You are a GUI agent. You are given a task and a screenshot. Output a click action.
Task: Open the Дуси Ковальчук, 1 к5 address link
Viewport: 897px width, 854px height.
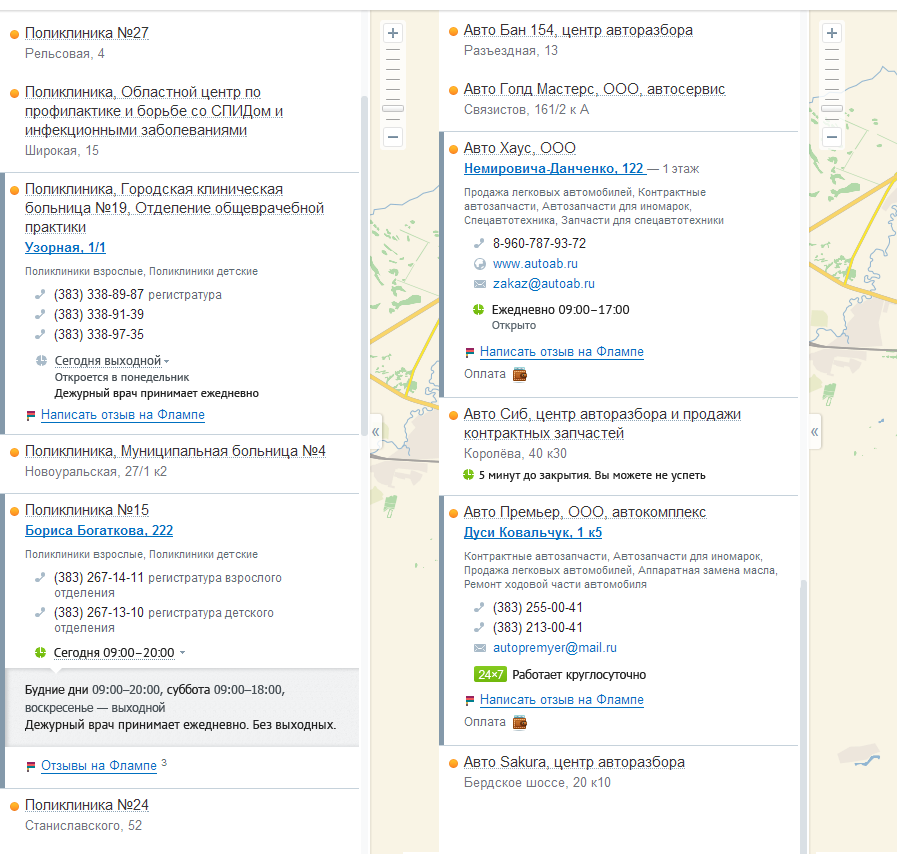533,533
